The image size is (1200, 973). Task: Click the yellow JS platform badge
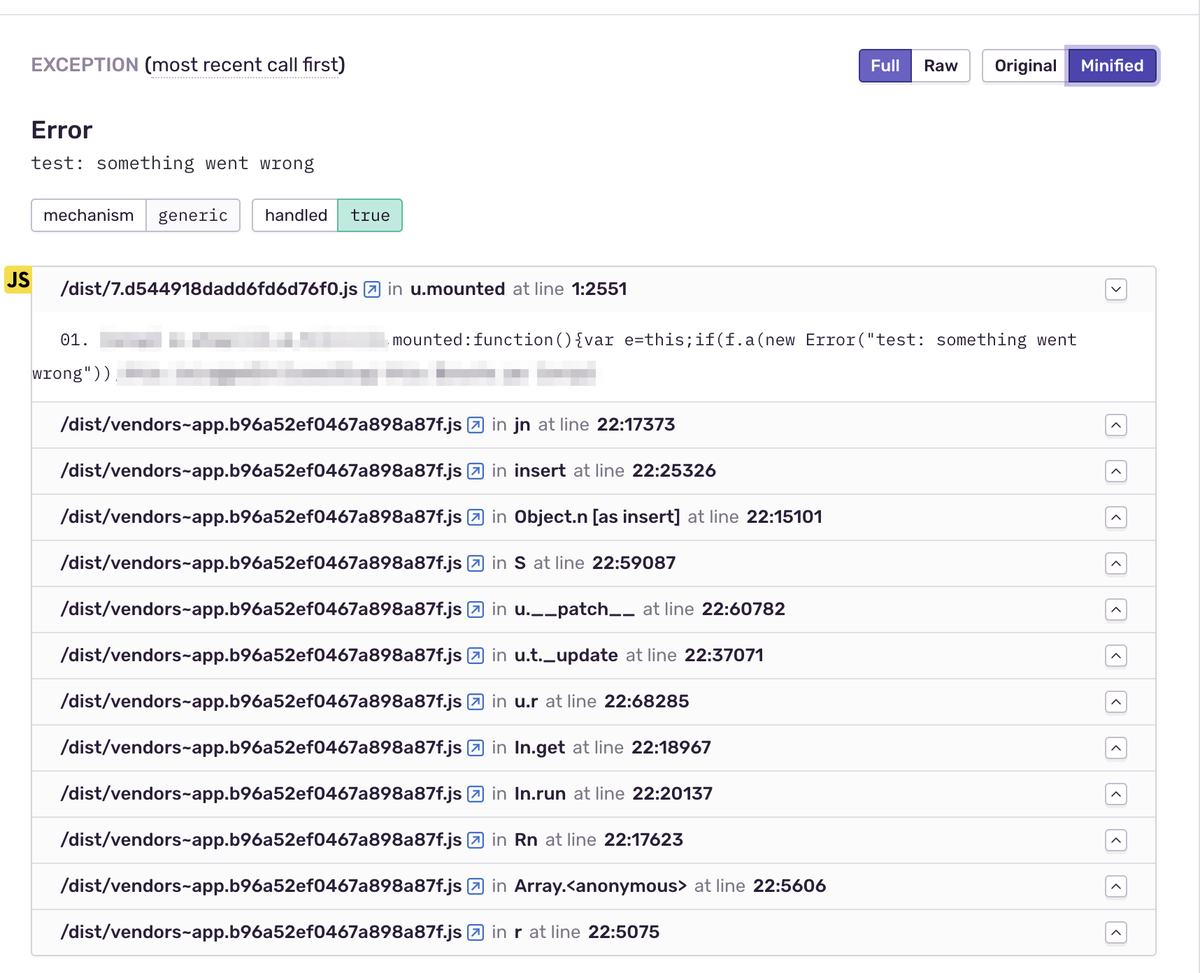point(18,280)
